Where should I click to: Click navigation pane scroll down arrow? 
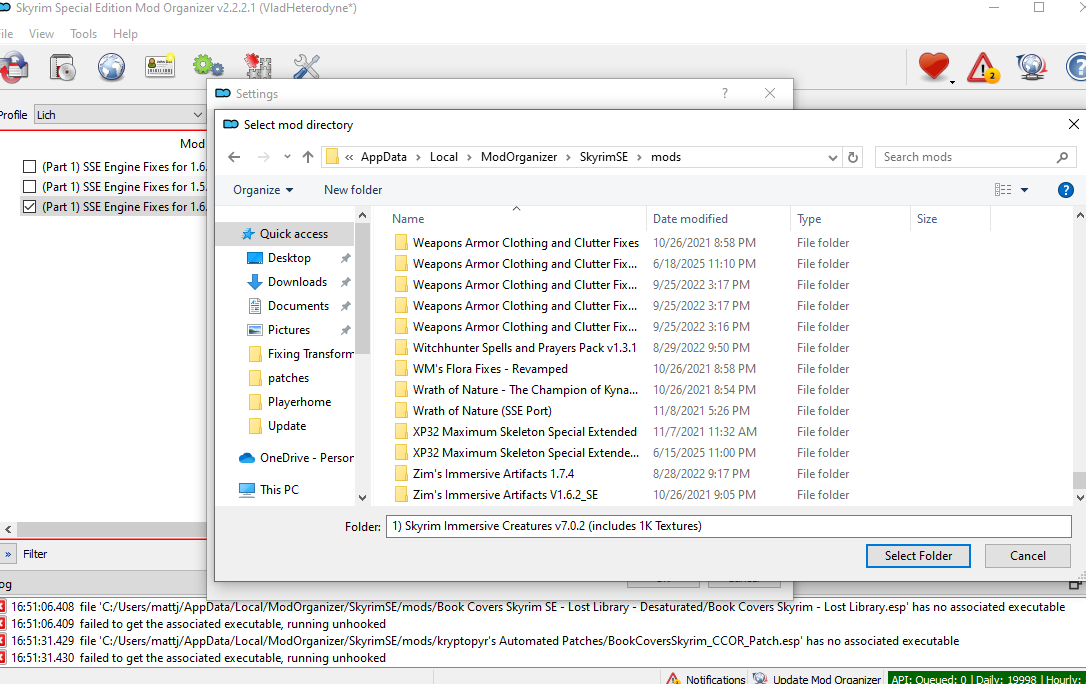pyautogui.click(x=362, y=497)
